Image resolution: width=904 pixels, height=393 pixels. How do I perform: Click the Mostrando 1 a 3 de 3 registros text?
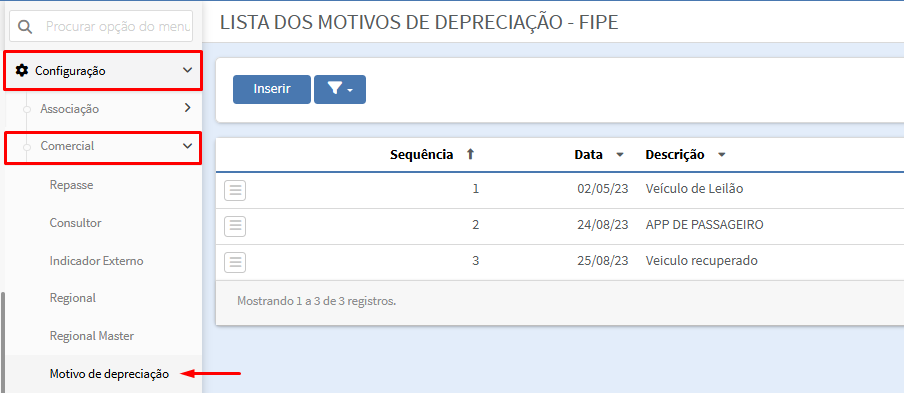[x=317, y=301]
